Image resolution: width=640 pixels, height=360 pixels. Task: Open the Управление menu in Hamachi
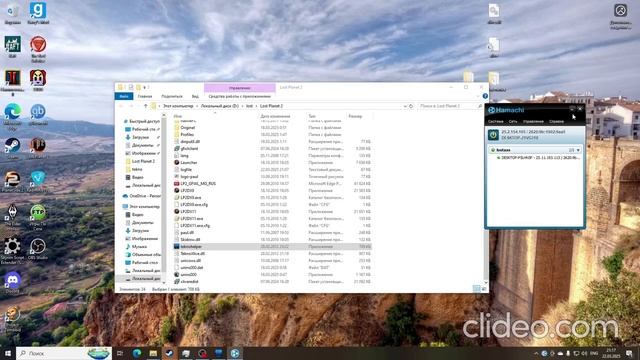(533, 122)
